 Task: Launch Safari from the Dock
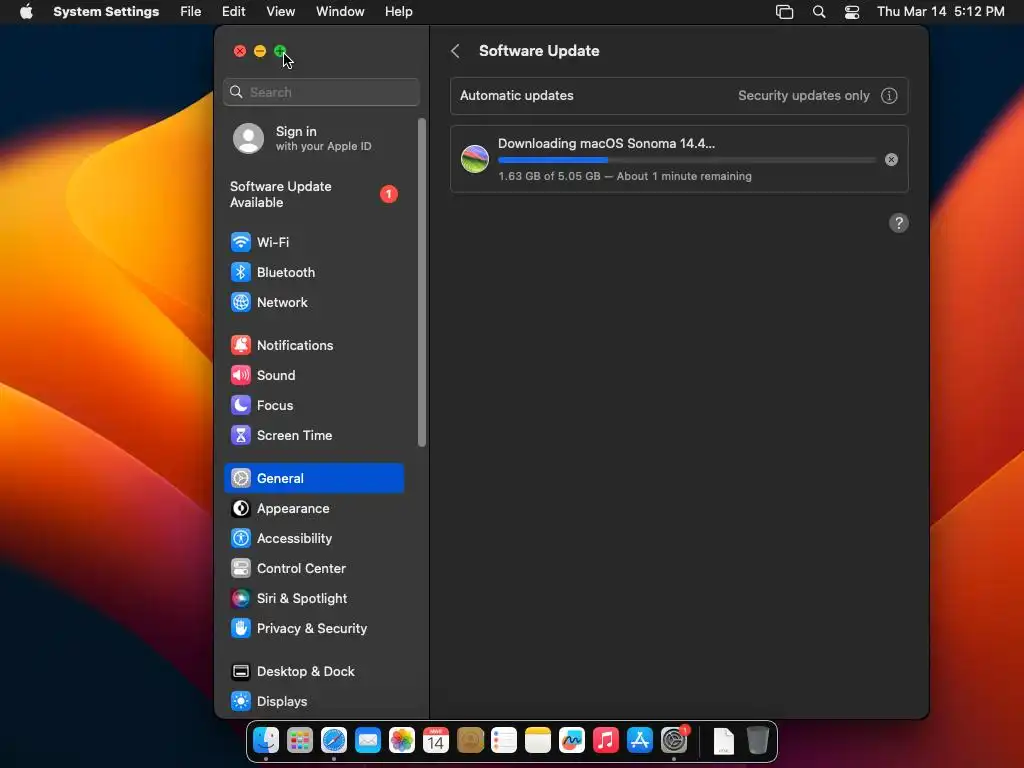tap(334, 741)
